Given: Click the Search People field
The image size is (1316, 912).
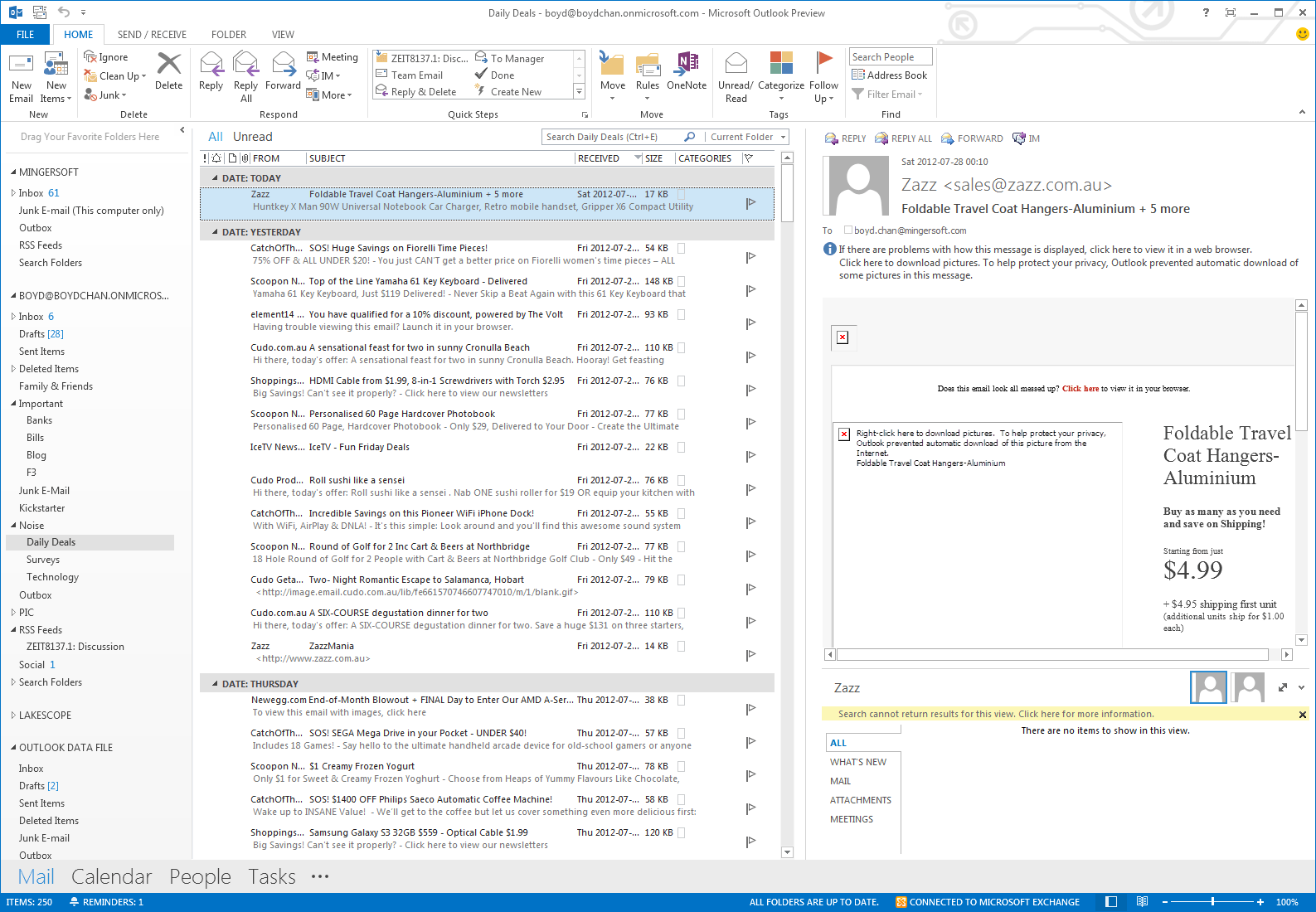Looking at the screenshot, I should tap(891, 56).
